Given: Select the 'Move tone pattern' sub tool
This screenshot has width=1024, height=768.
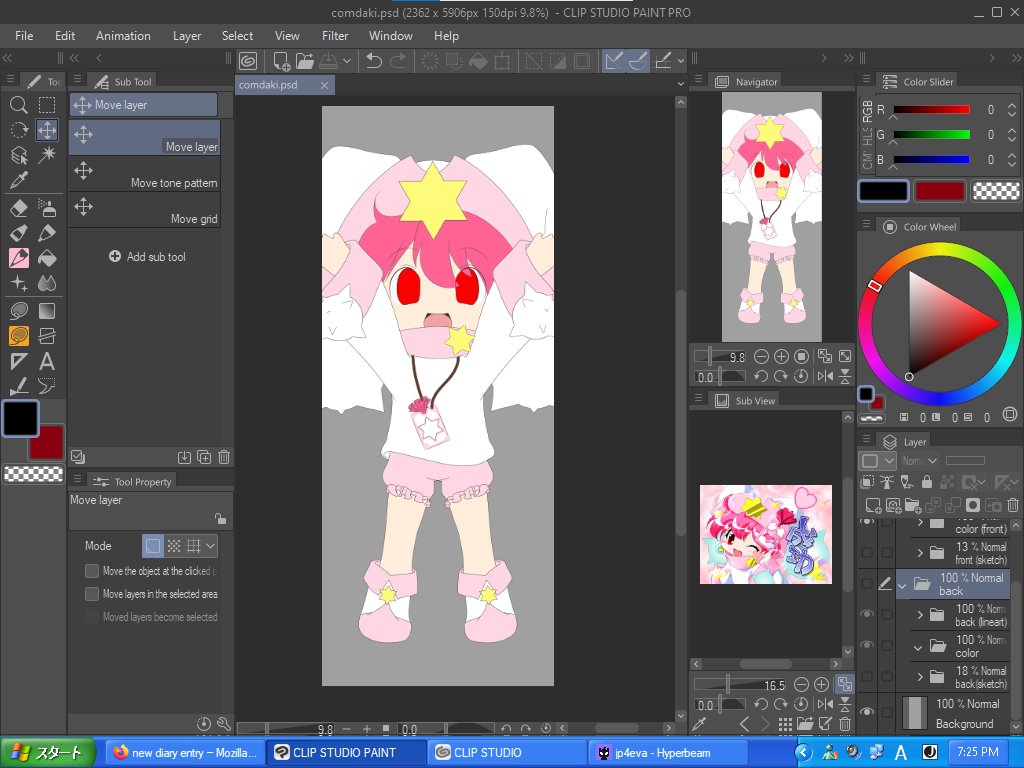Looking at the screenshot, I should (x=145, y=173).
